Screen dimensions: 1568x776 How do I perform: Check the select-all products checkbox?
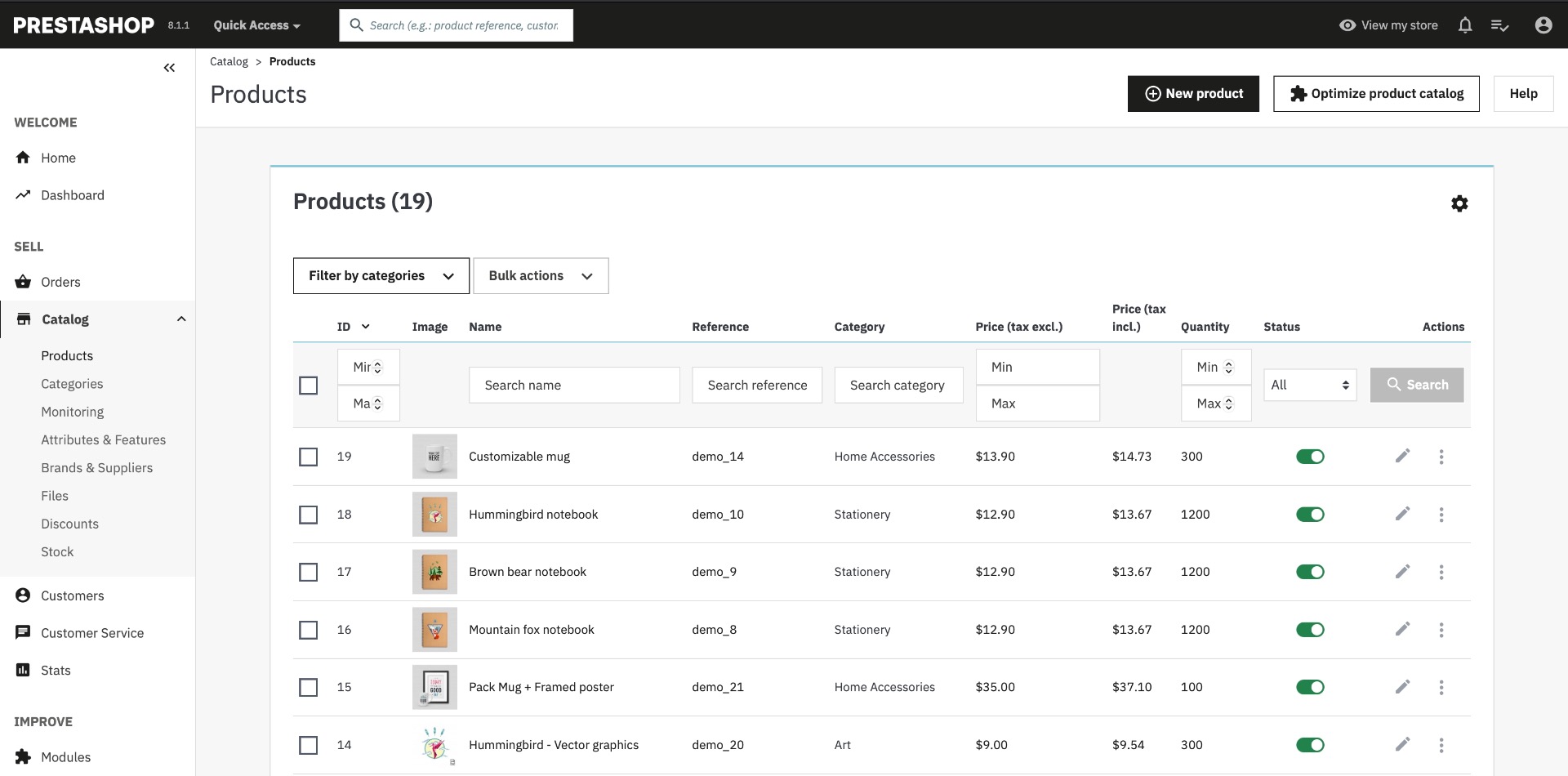click(x=308, y=385)
